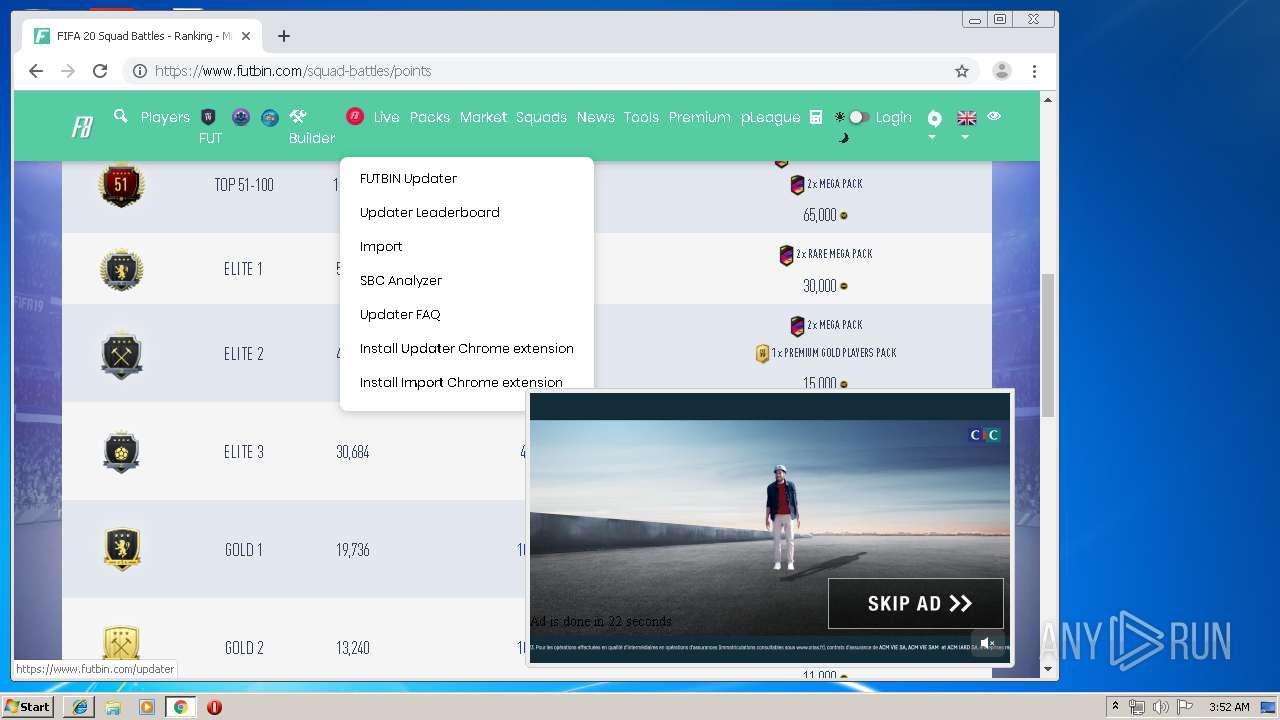The height and width of the screenshot is (720, 1280).
Task: Open the Builder tools icon
Action: click(298, 116)
